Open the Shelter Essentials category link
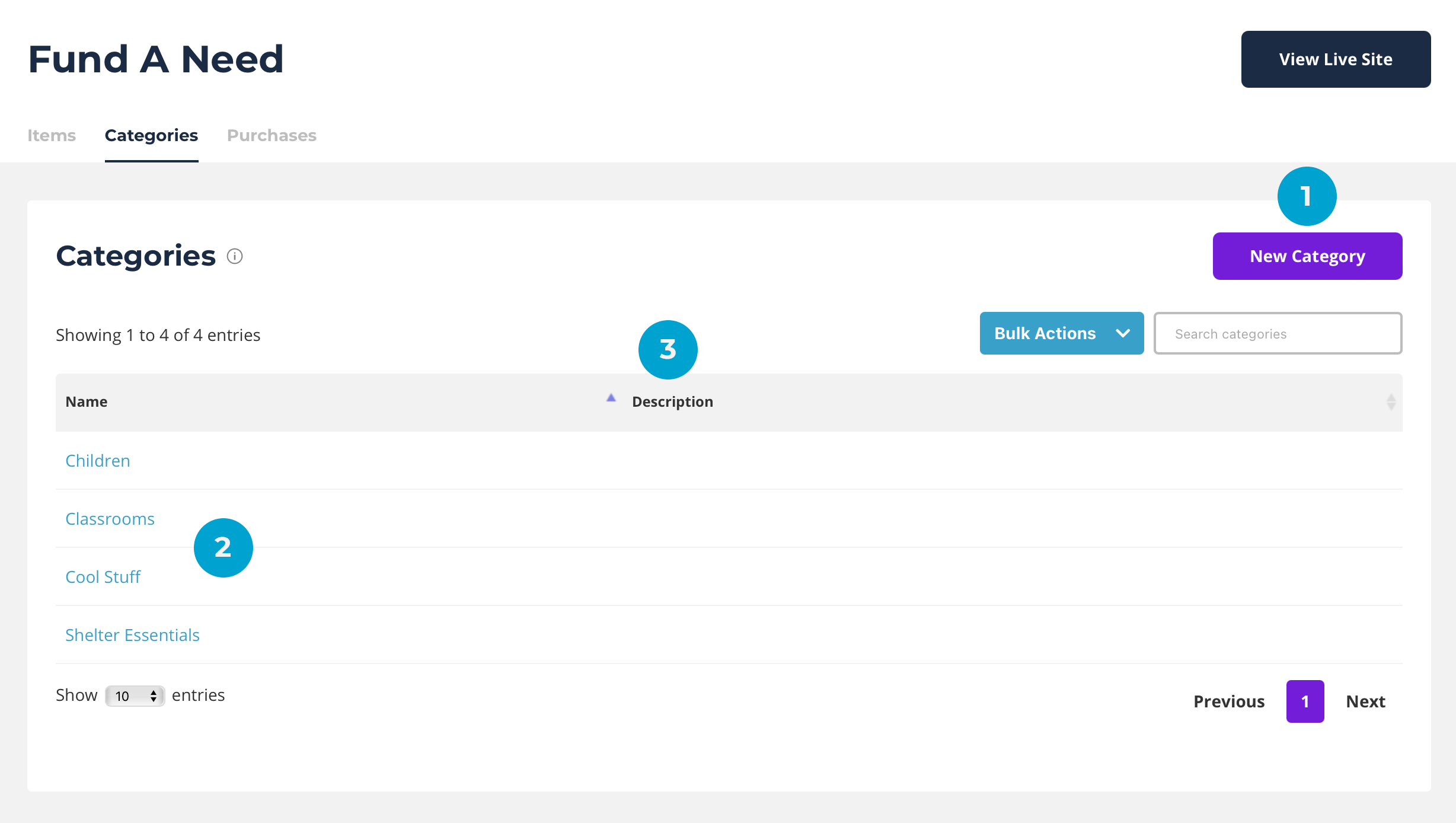Image resolution: width=1456 pixels, height=823 pixels. pyautogui.click(x=132, y=635)
